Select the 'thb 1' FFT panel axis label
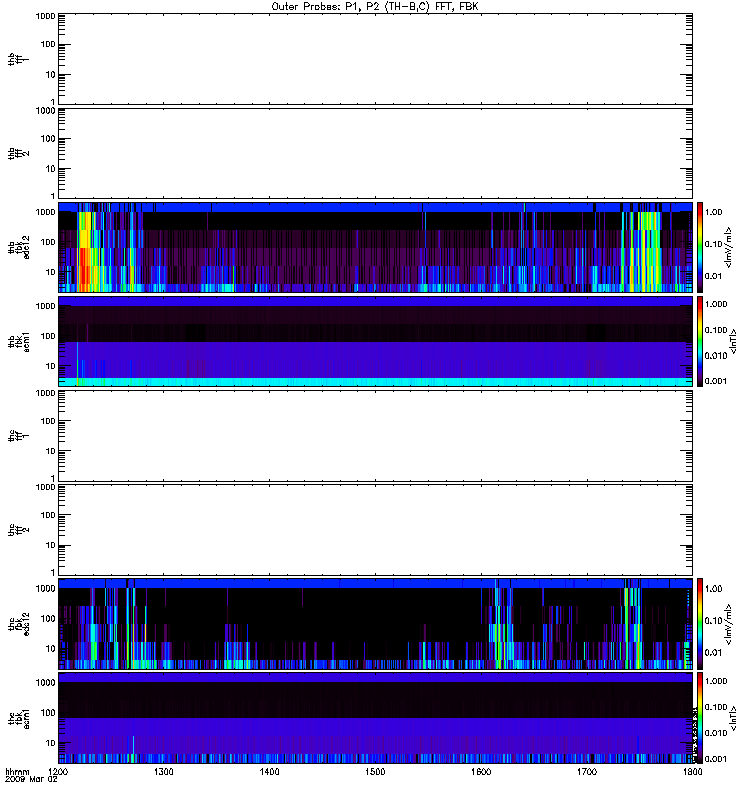This screenshot has height=800, width=750. click(x=18, y=60)
